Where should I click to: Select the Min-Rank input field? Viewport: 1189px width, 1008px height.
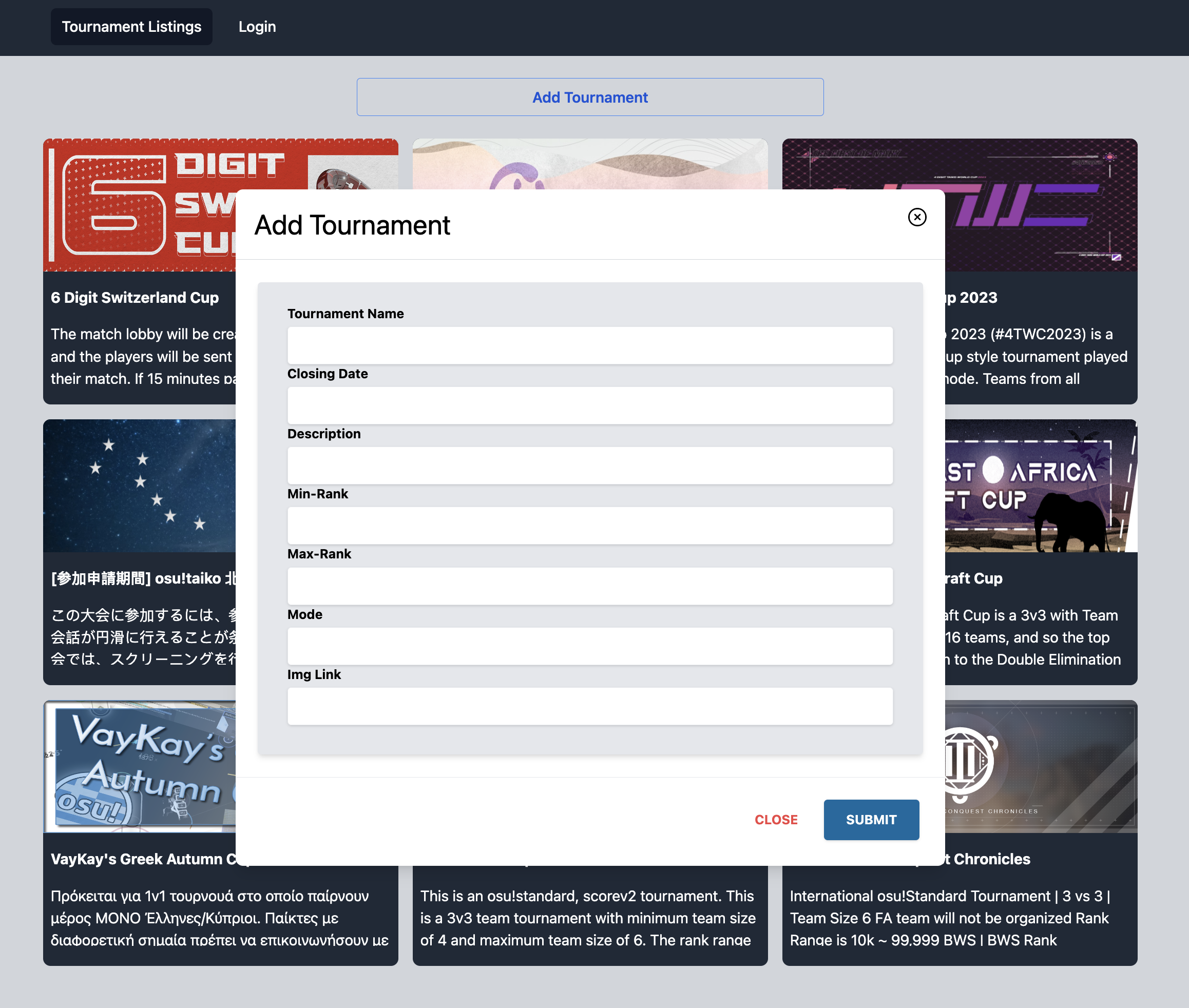coord(589,526)
